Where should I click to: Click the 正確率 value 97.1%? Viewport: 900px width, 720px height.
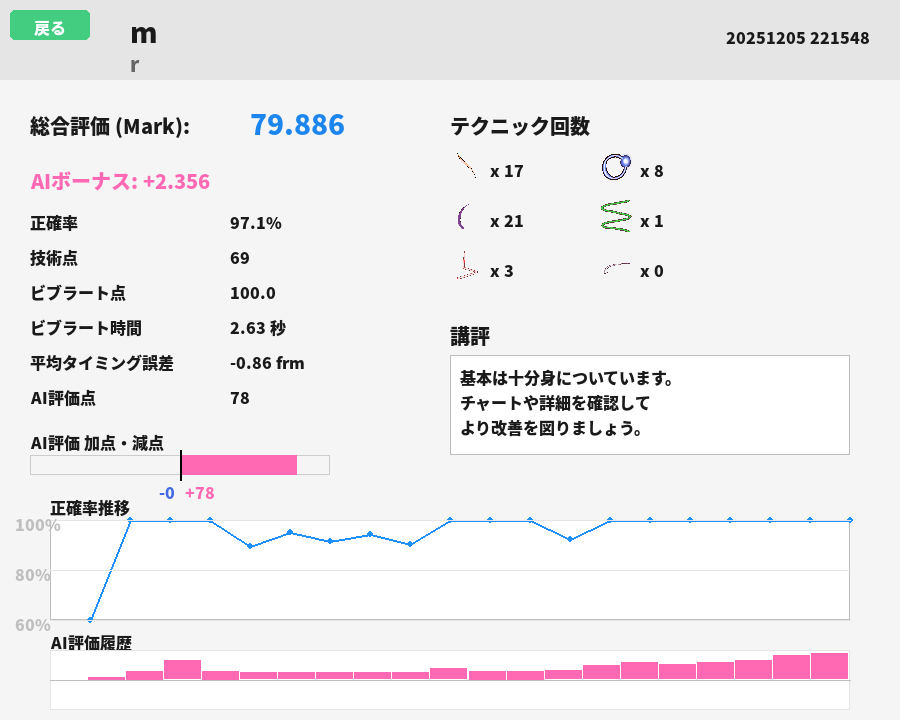pyautogui.click(x=256, y=223)
